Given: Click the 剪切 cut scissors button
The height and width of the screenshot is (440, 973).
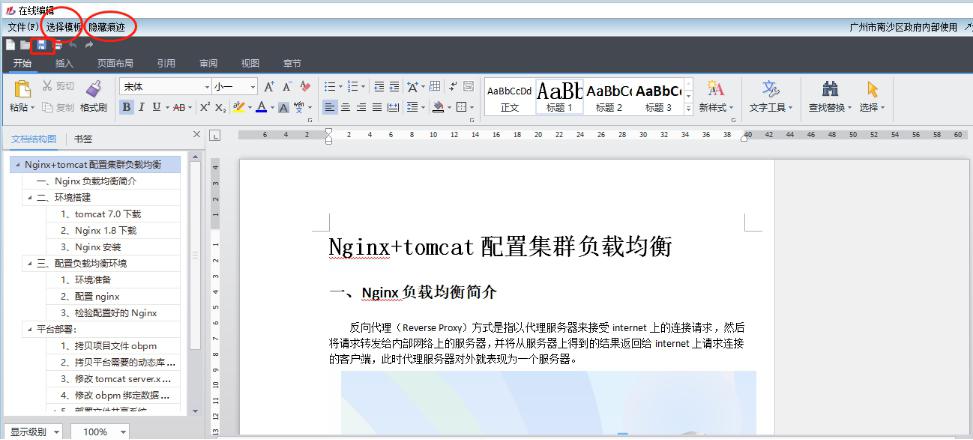Looking at the screenshot, I should pos(58,86).
